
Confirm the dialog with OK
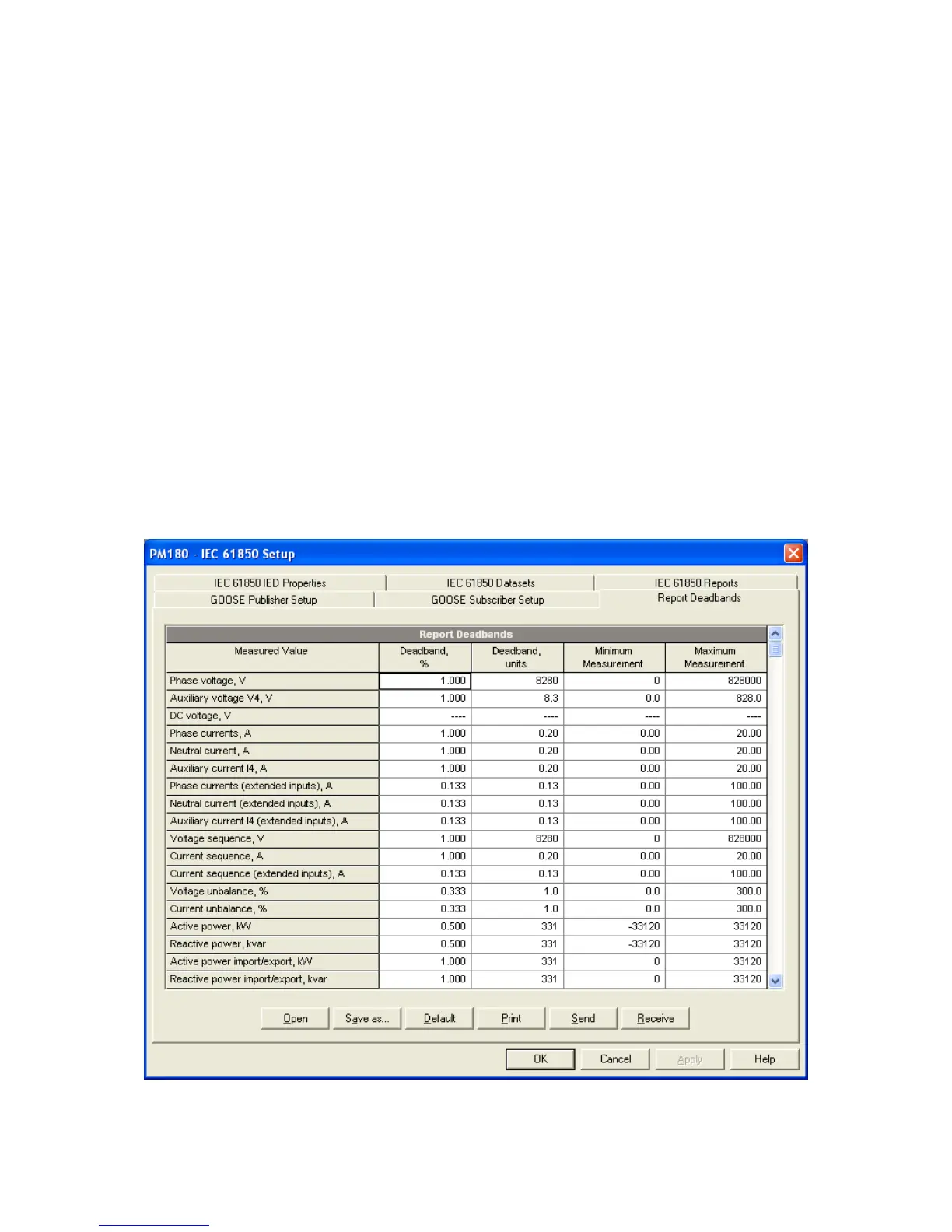pyautogui.click(x=541, y=1059)
